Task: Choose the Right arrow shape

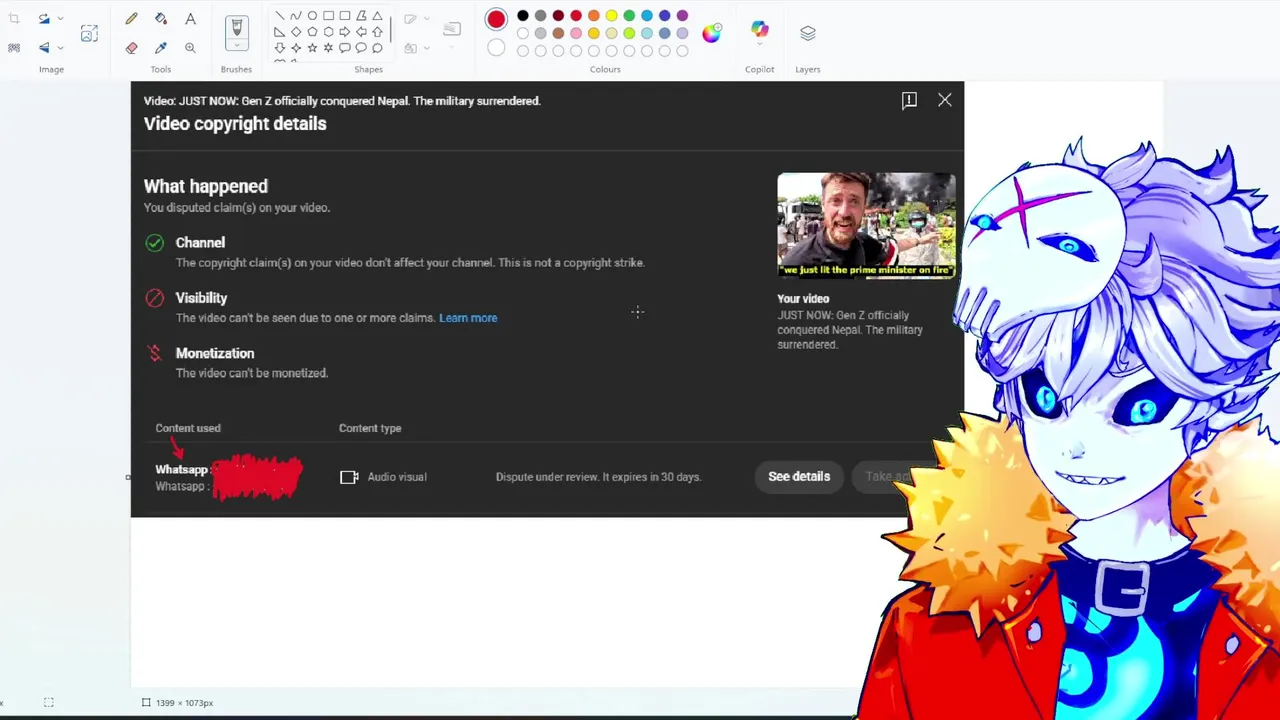Action: point(345,32)
